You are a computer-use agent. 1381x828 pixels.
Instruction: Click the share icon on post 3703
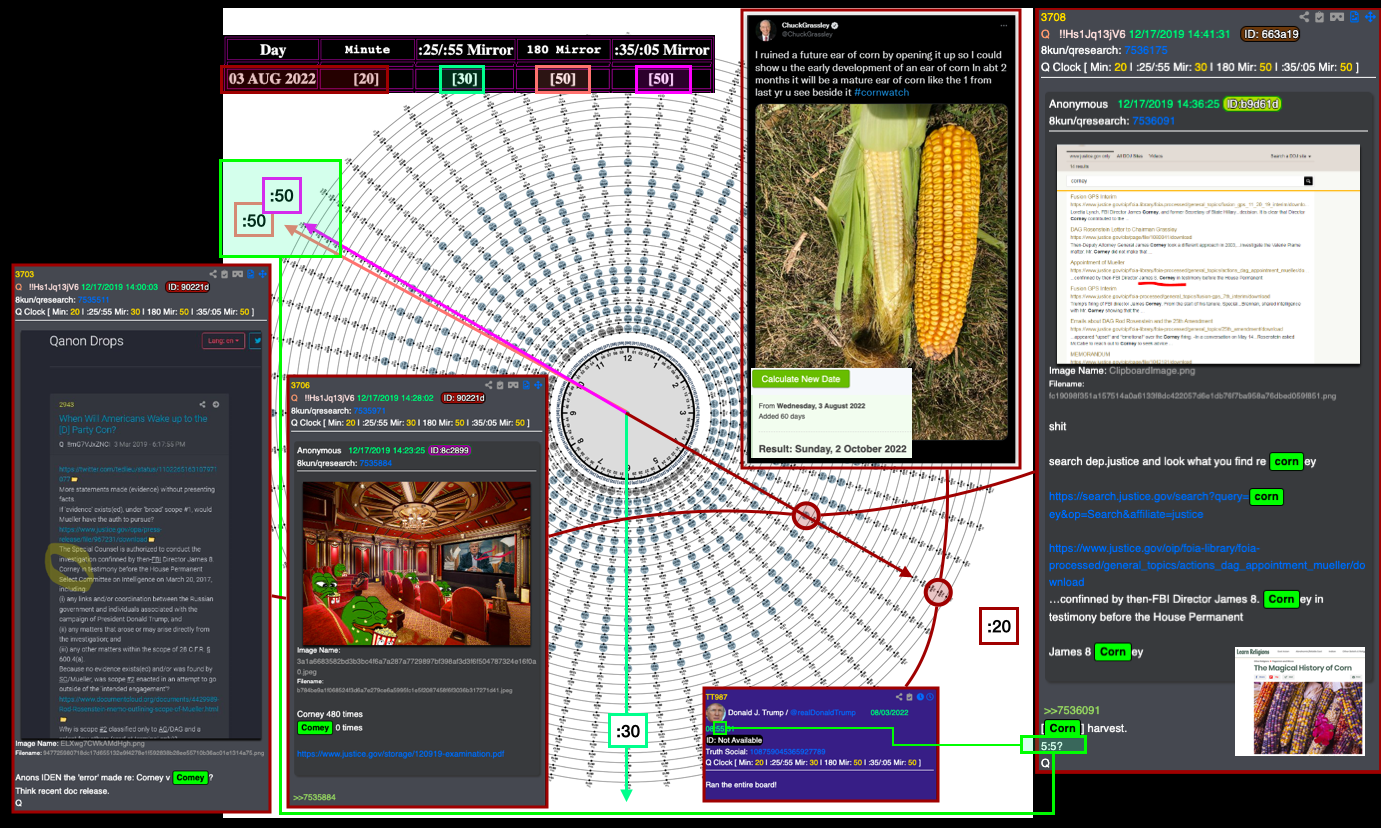point(213,274)
